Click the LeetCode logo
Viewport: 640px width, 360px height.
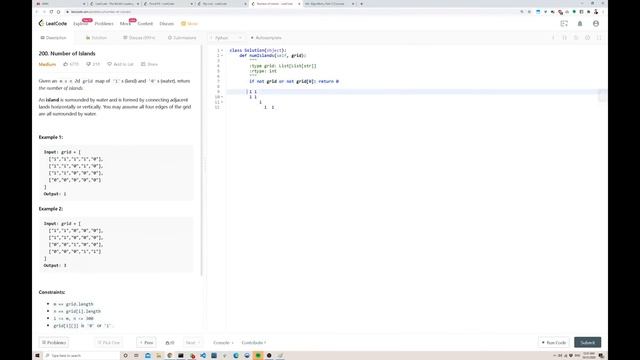pyautogui.click(x=53, y=23)
